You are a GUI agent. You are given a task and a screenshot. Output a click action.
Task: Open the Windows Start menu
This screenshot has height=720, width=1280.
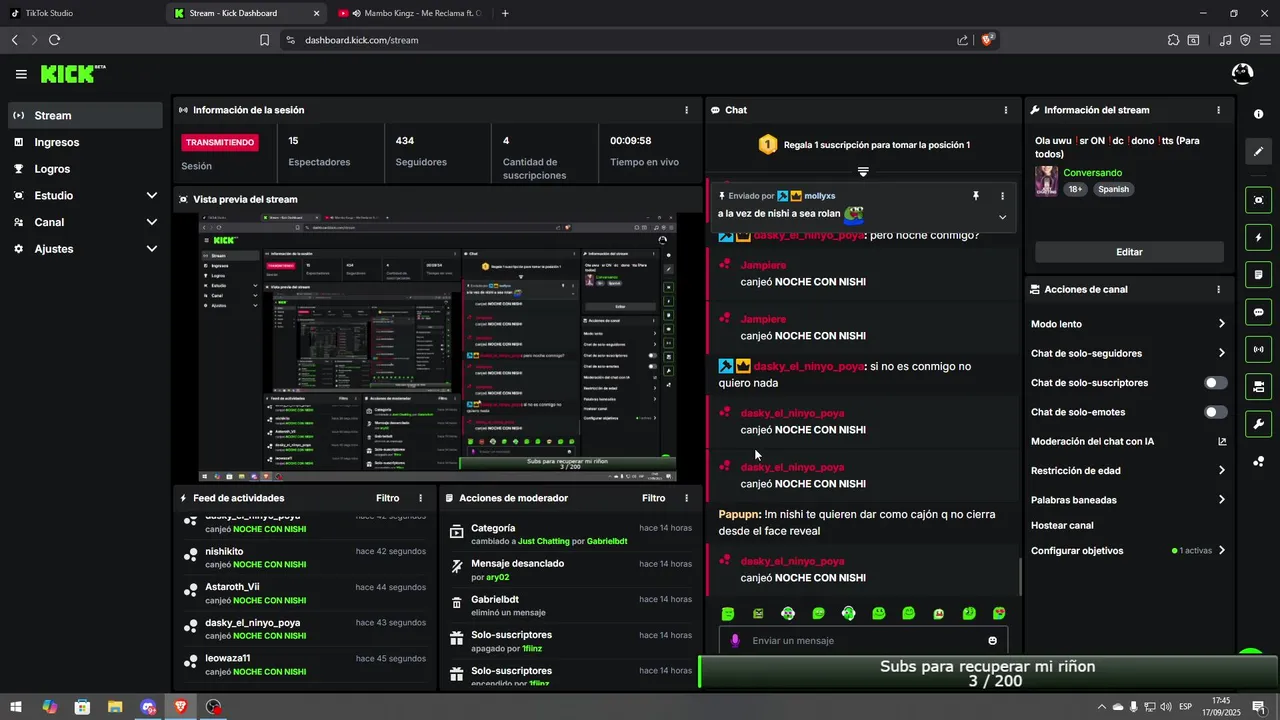tap(17, 707)
